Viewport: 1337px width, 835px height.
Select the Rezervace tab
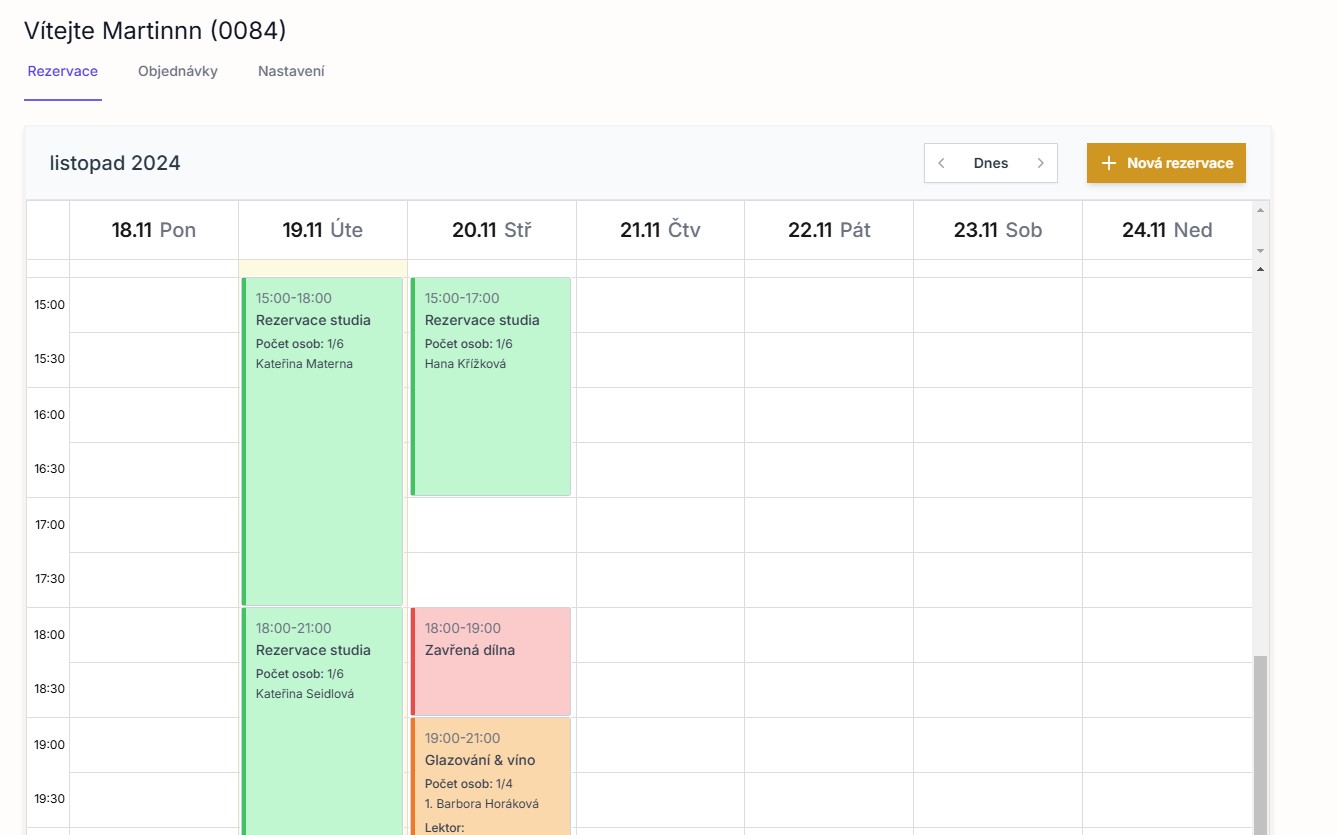tap(63, 71)
